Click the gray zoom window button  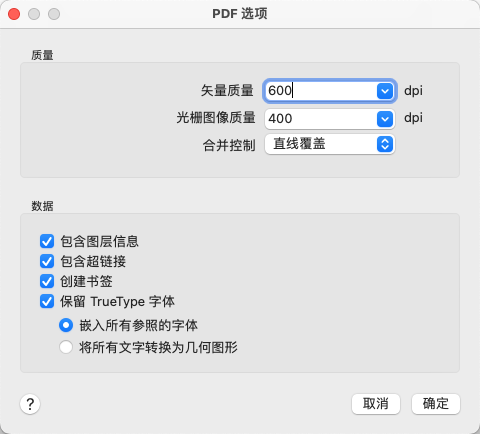tap(54, 14)
